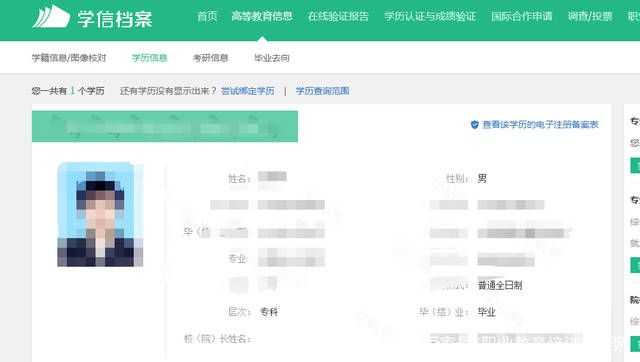Click the blurred name field value
This screenshot has height=362, width=640.
(272, 177)
